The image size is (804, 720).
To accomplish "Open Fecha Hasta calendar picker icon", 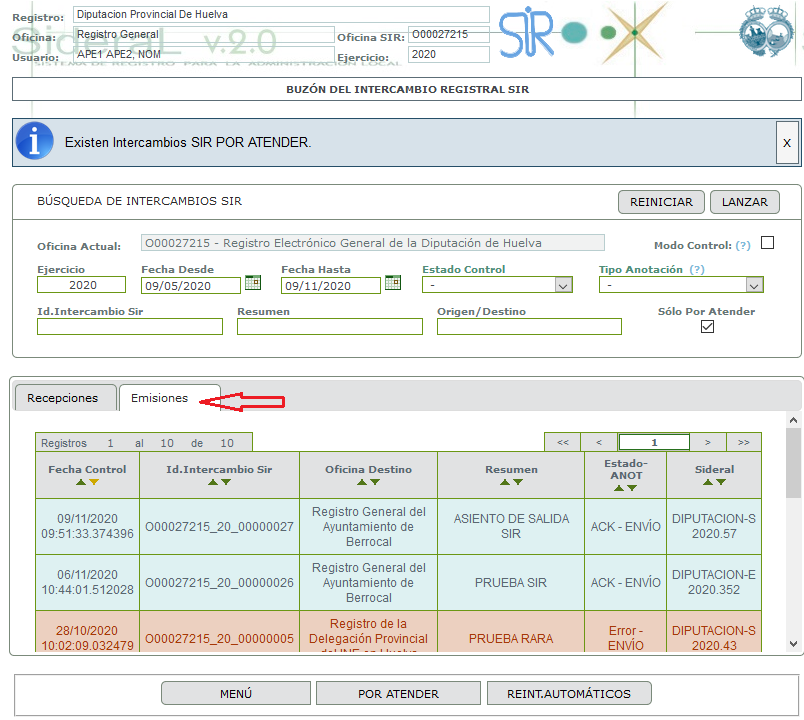I will tap(393, 282).
